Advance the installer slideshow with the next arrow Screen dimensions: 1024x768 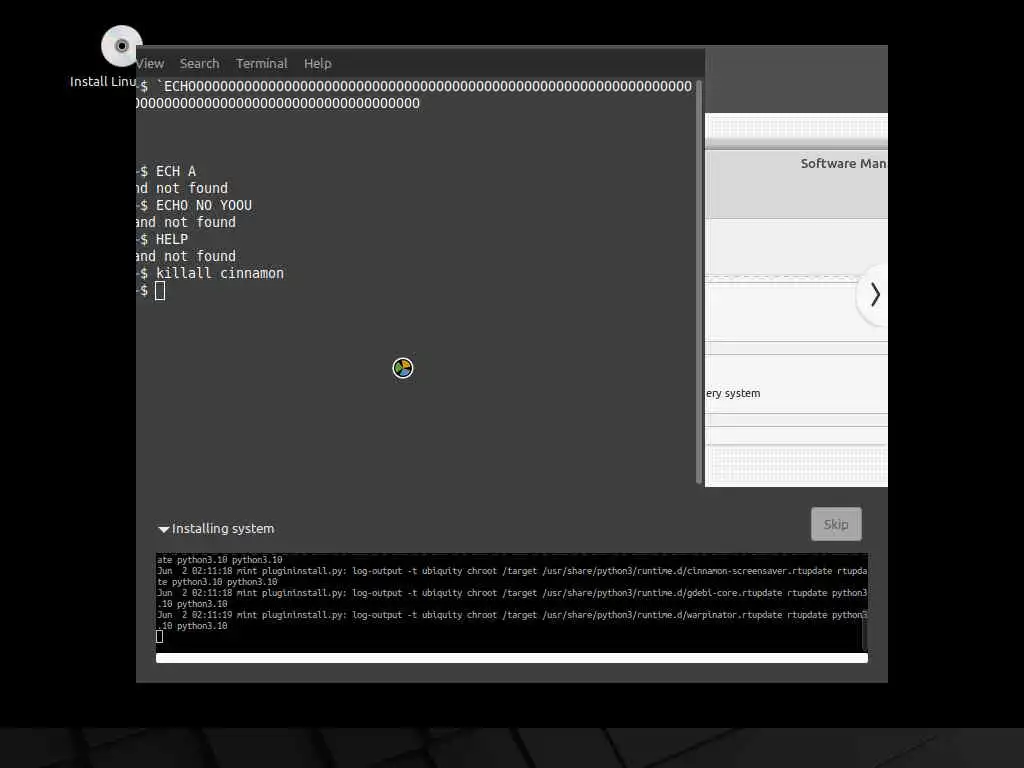tap(874, 295)
